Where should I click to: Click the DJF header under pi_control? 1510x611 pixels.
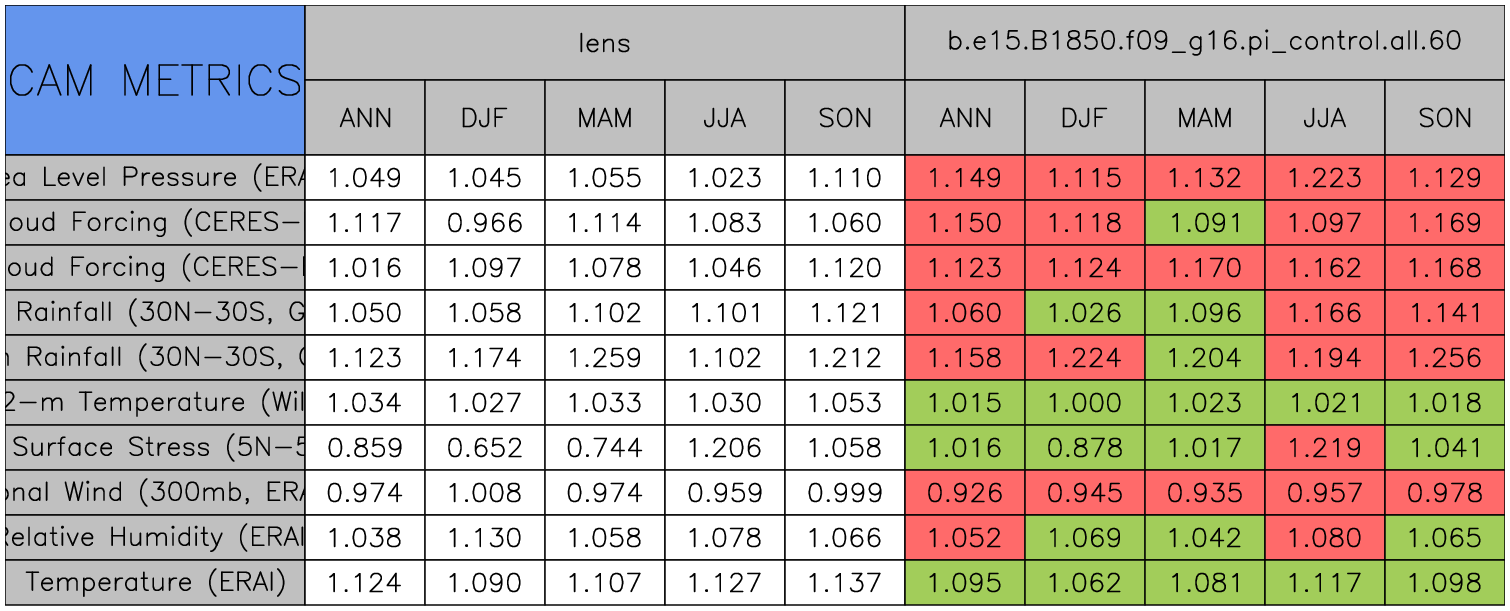tap(1084, 118)
